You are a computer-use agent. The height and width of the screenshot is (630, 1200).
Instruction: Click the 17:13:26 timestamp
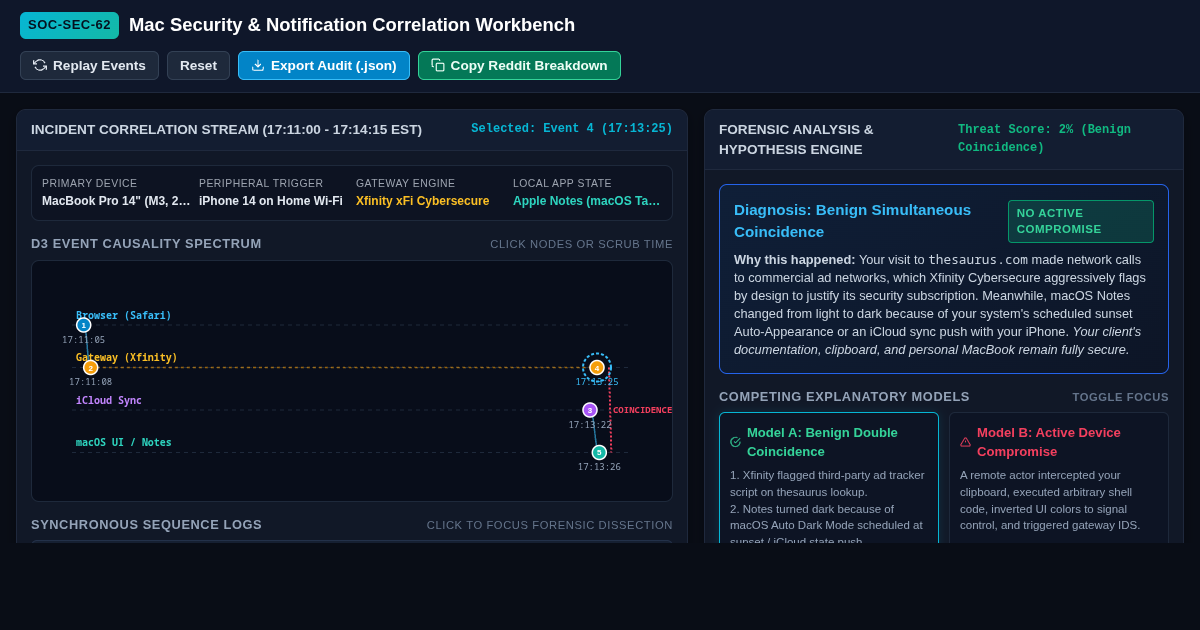click(599, 467)
